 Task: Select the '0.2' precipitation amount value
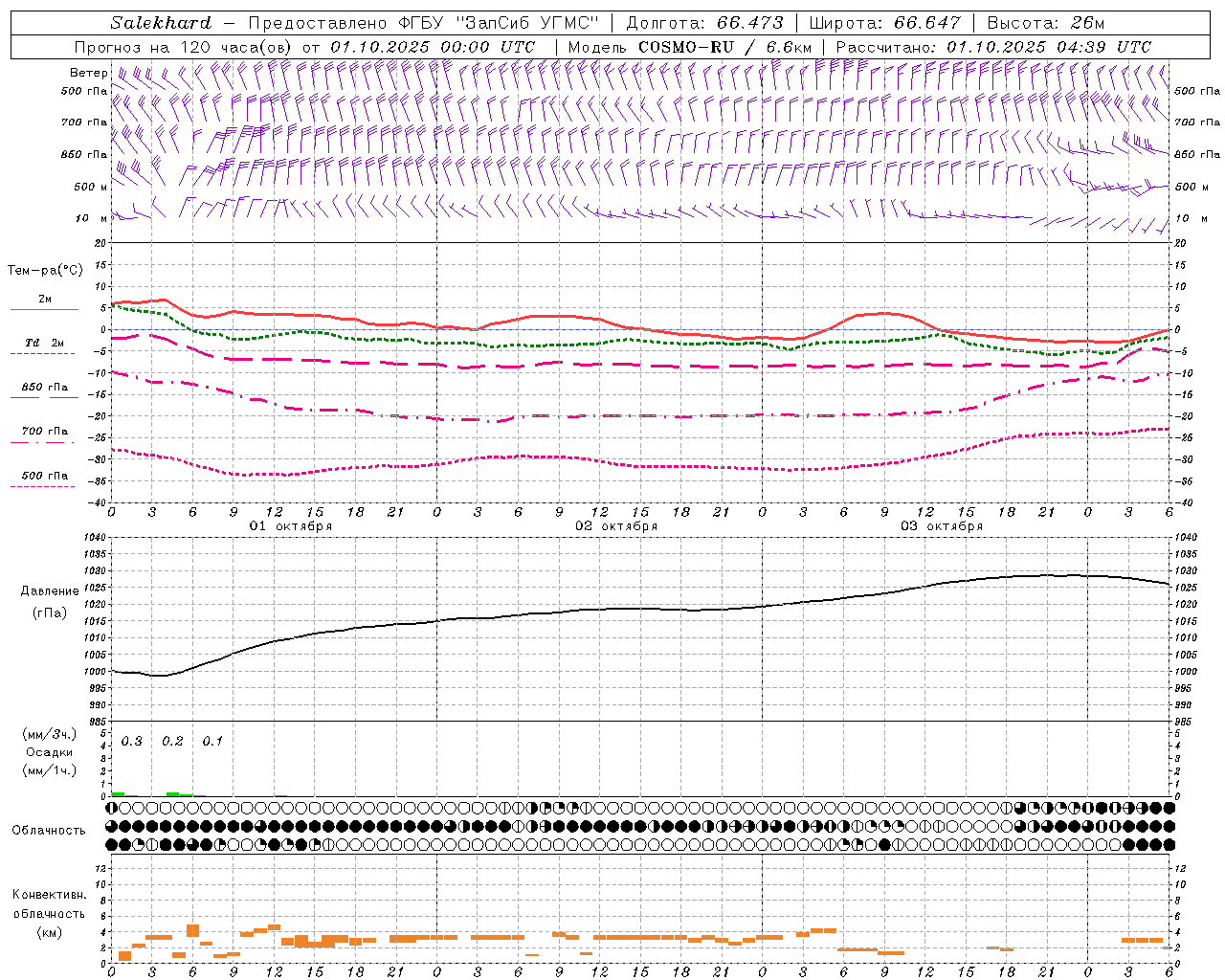pos(172,742)
